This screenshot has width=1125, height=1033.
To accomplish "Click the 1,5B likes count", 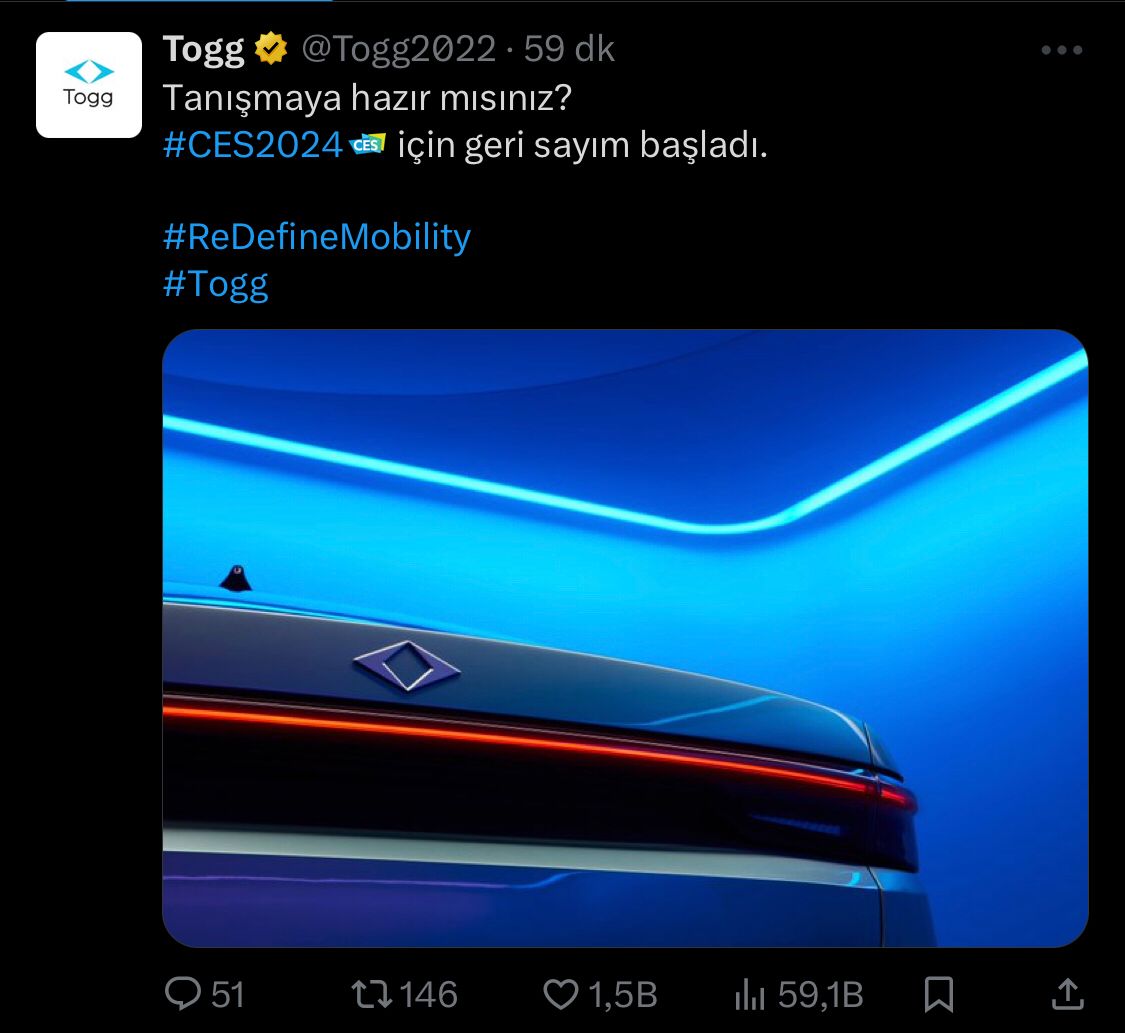I will tap(623, 995).
